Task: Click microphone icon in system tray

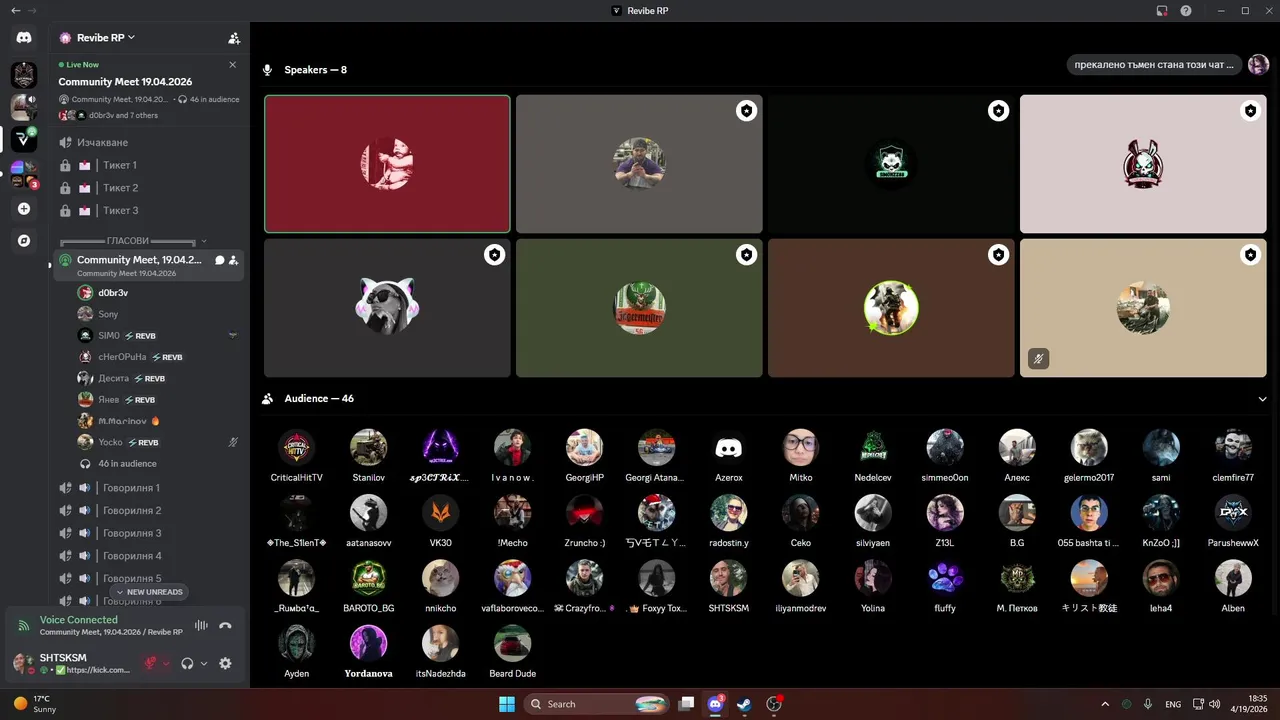Action: pos(1148,704)
